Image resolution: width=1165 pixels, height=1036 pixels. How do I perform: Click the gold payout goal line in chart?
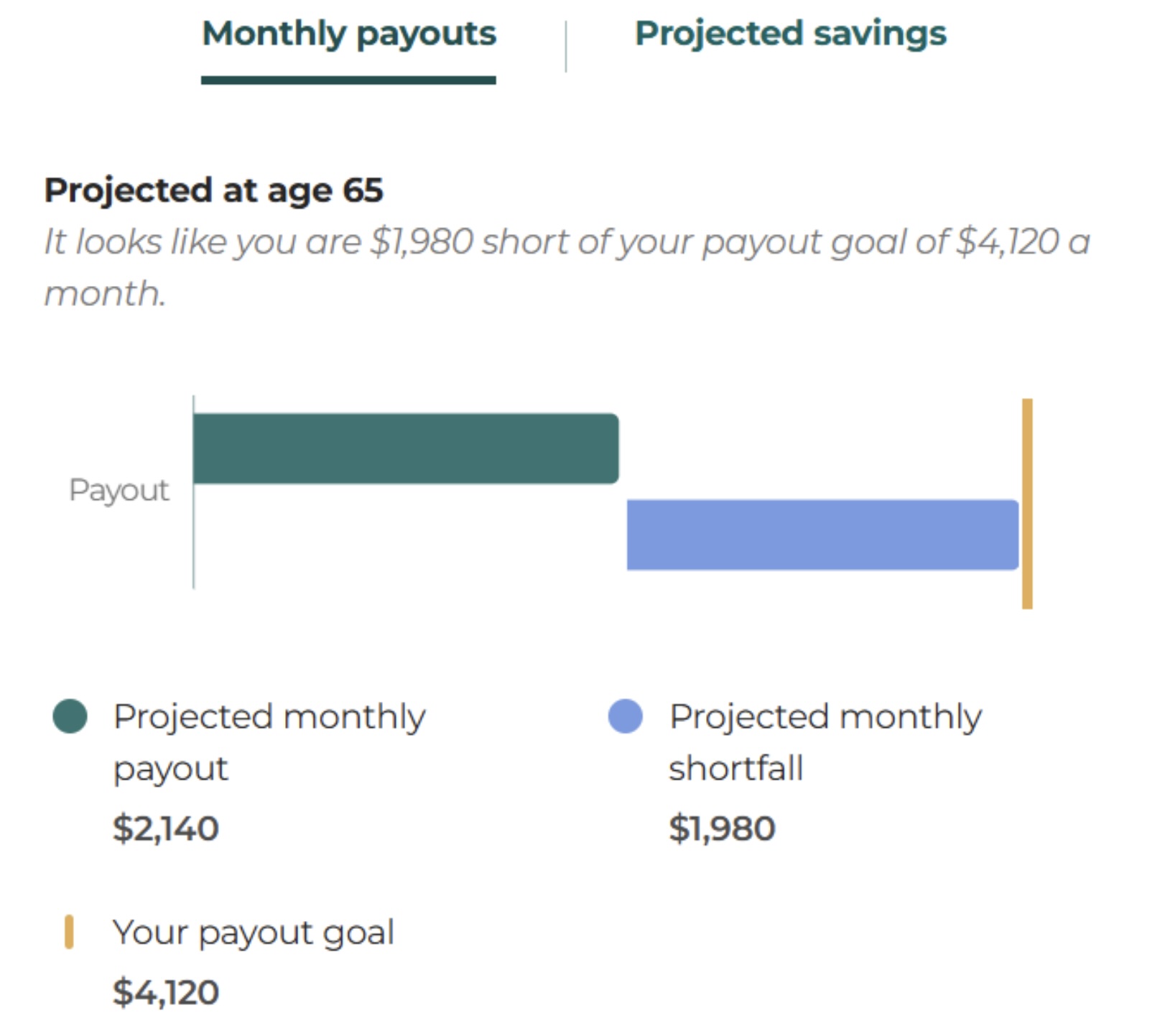pos(1027,503)
